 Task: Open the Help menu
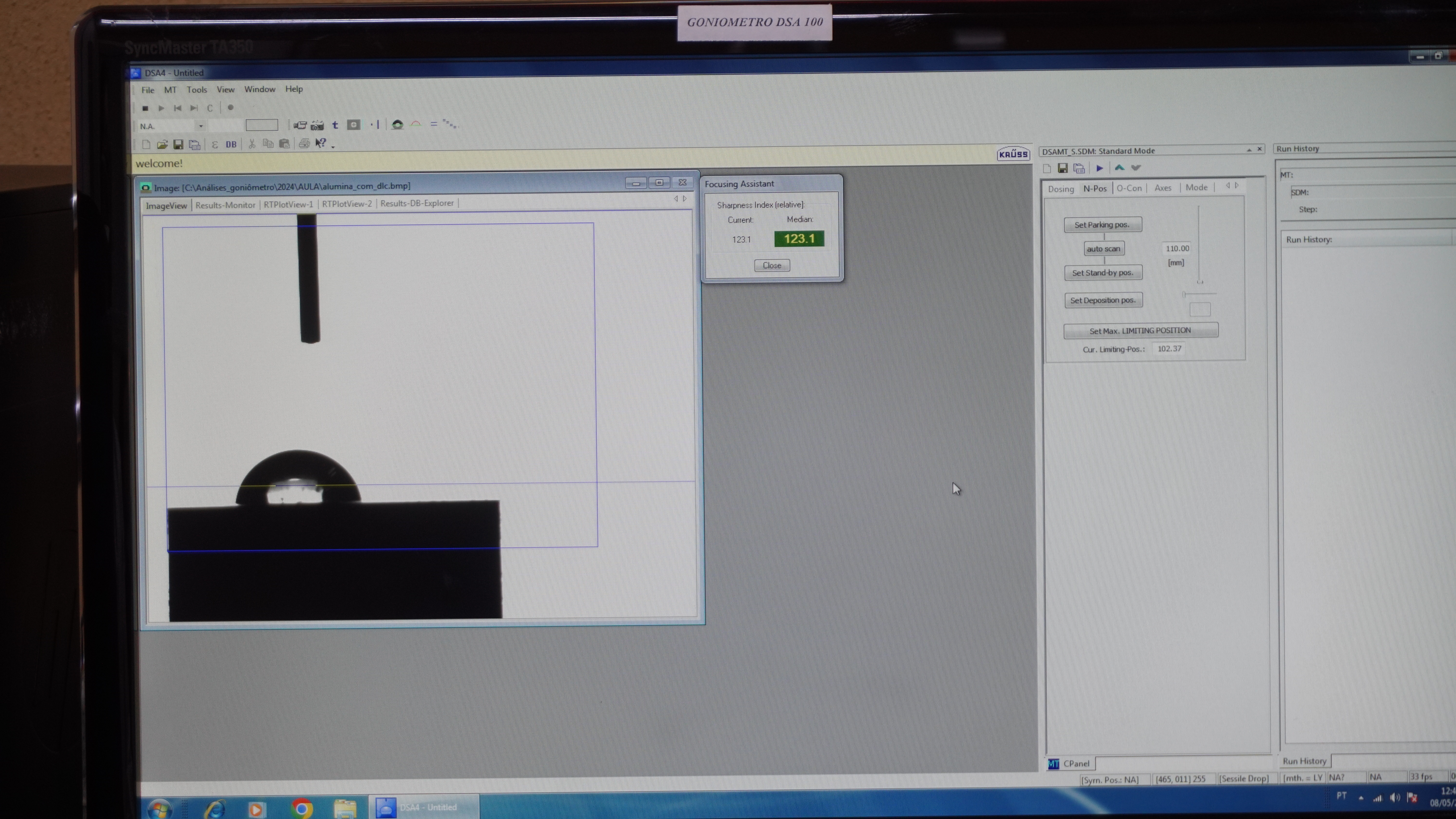click(x=294, y=89)
